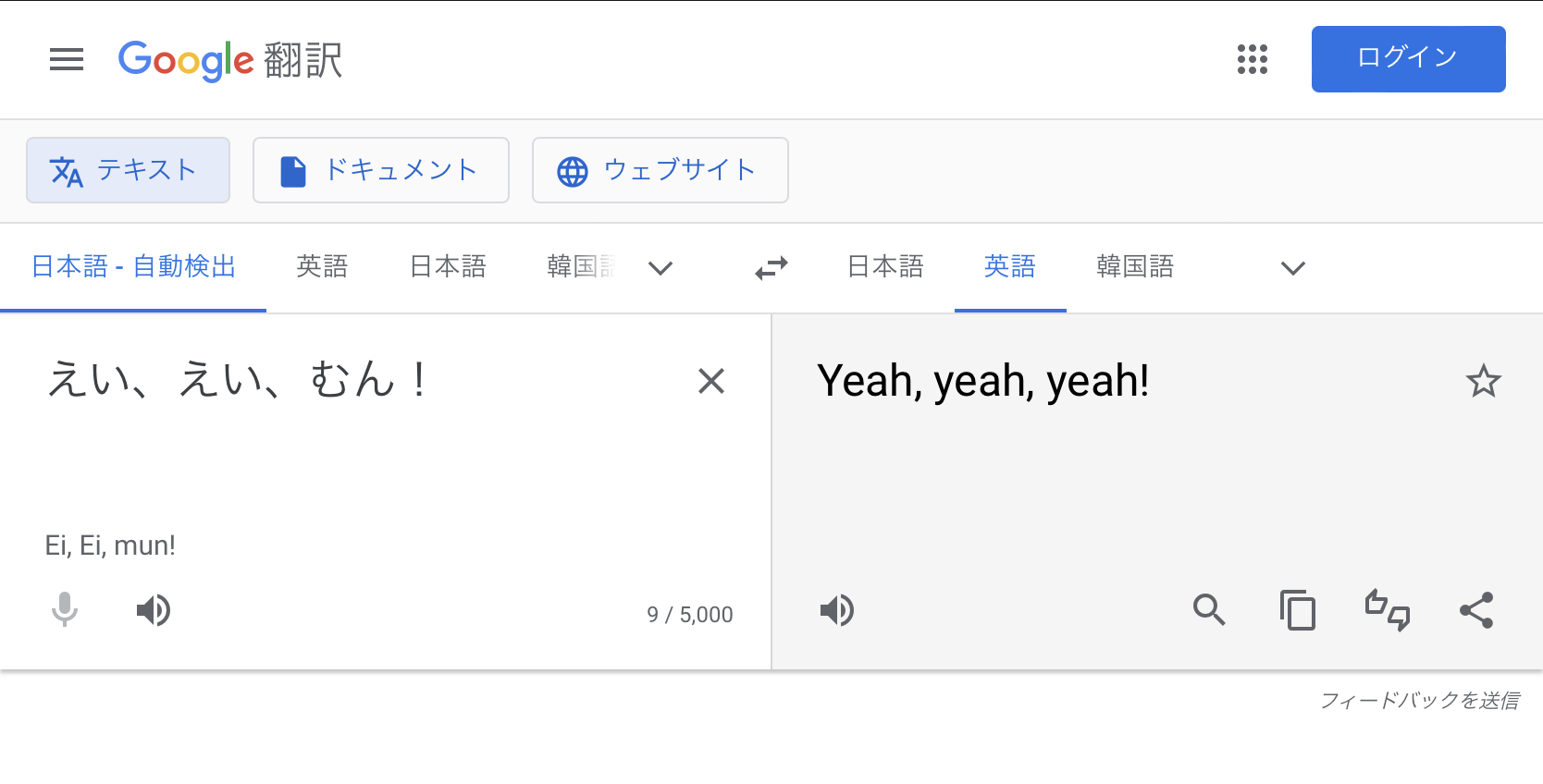Copy the translation to clipboard
Viewport: 1543px width, 784px height.
tap(1298, 610)
